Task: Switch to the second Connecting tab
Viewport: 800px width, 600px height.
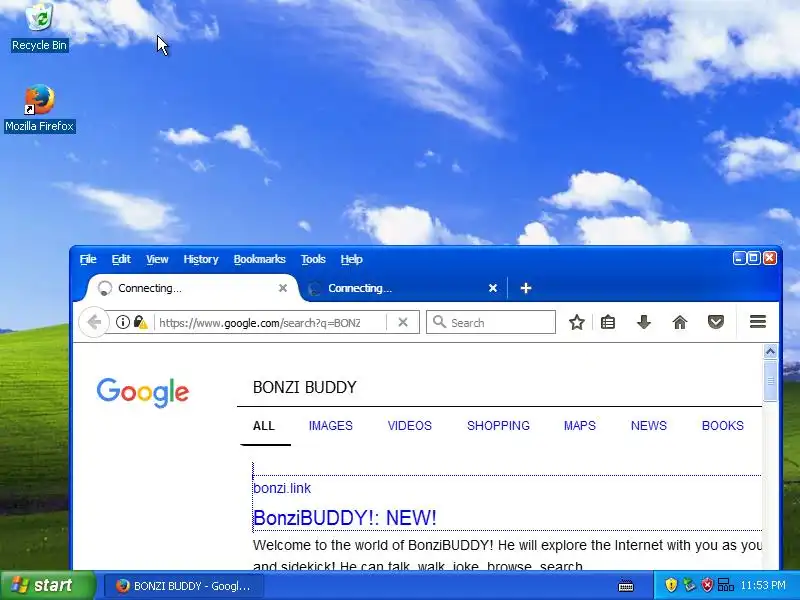Action: coord(403,288)
